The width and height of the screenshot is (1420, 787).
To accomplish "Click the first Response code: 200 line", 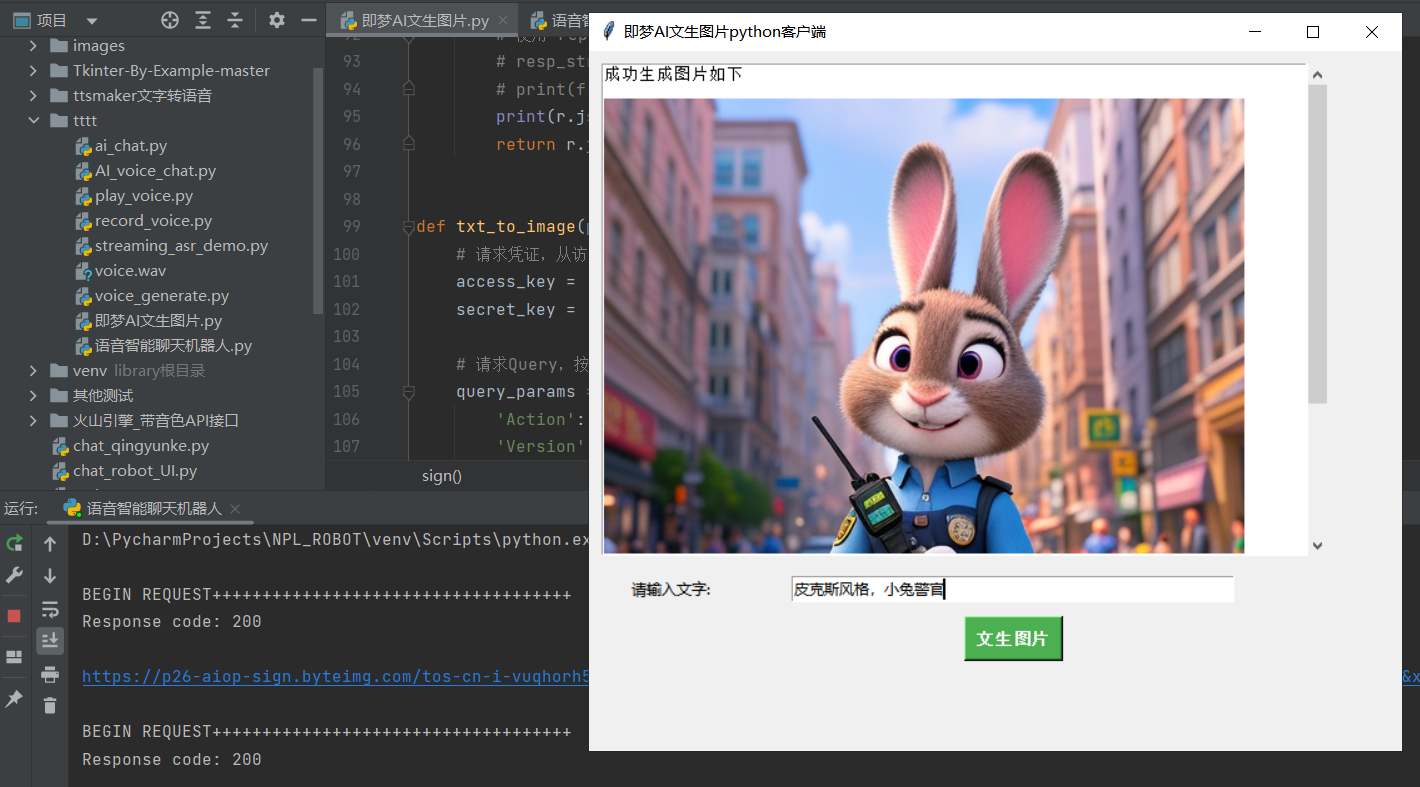I will tap(172, 622).
